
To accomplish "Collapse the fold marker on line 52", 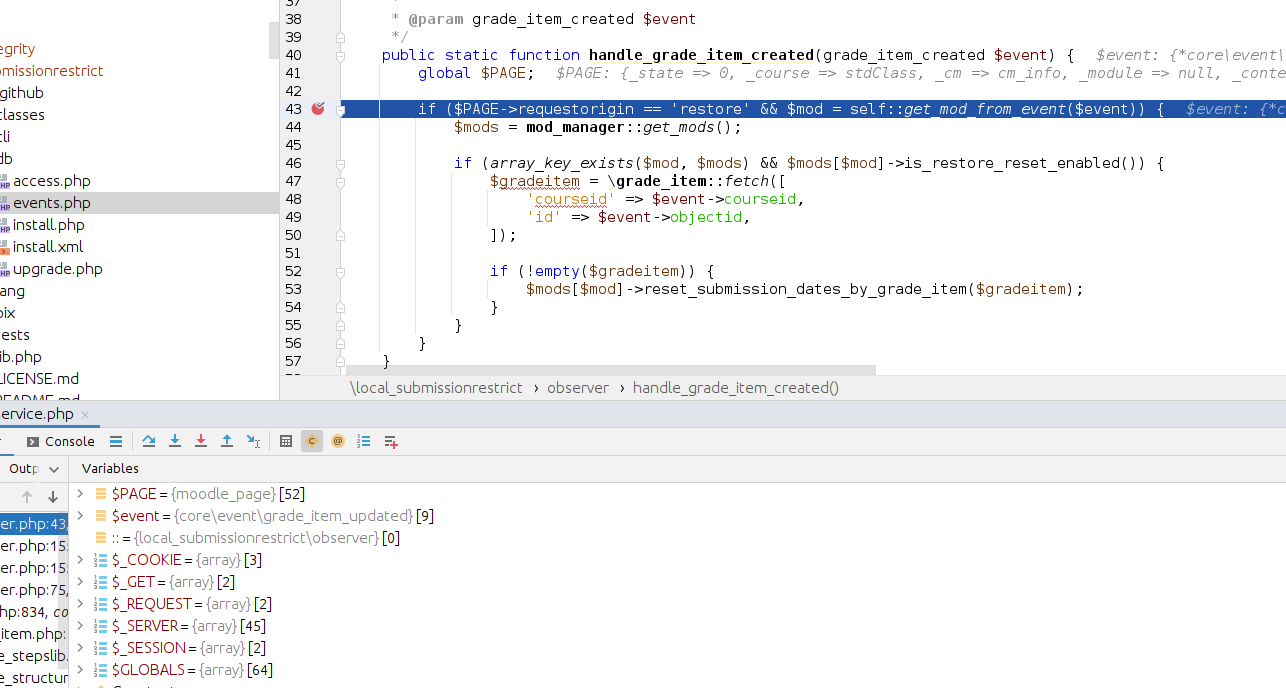I will coord(341,271).
